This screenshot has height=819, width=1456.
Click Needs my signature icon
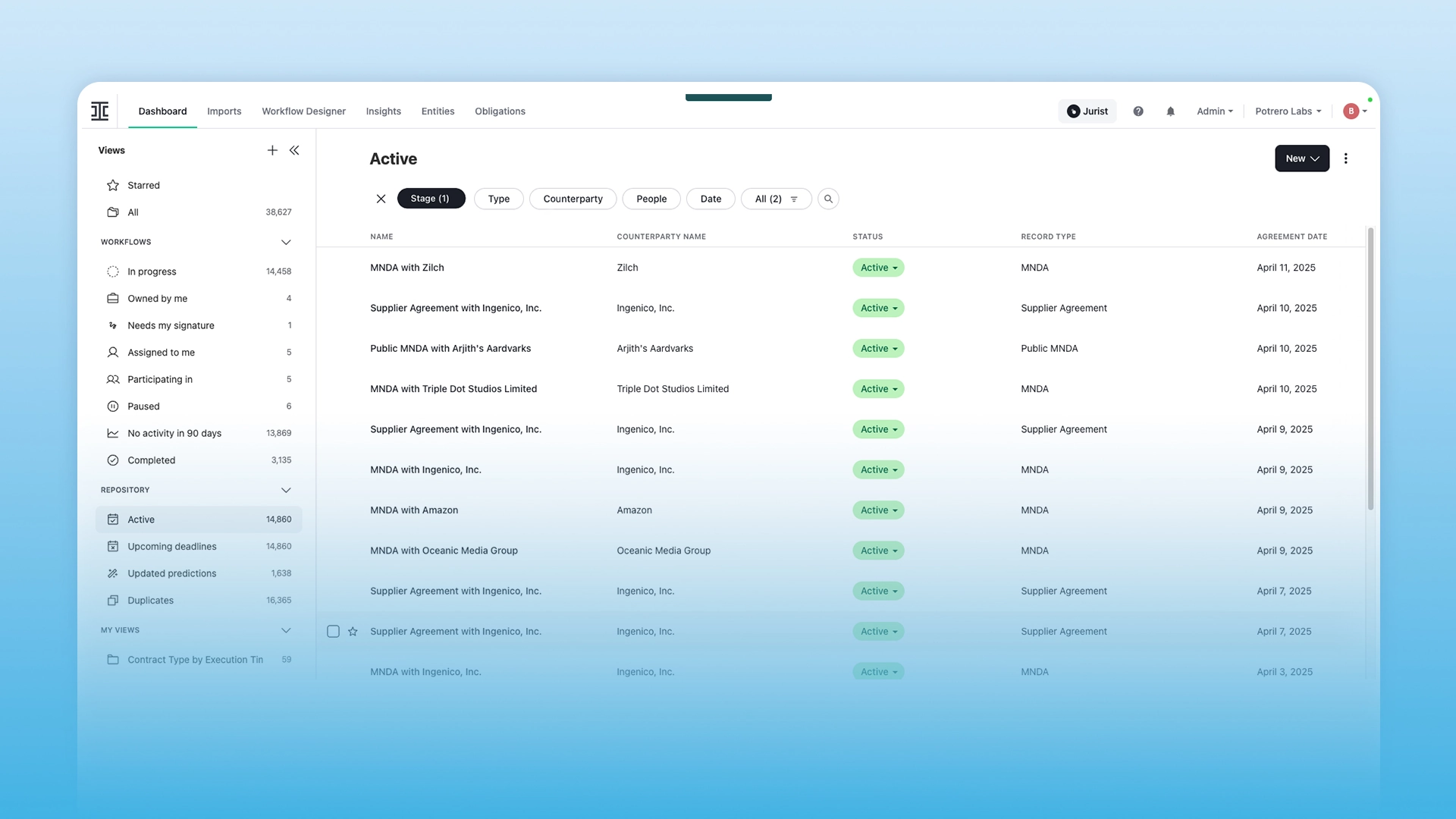[113, 325]
